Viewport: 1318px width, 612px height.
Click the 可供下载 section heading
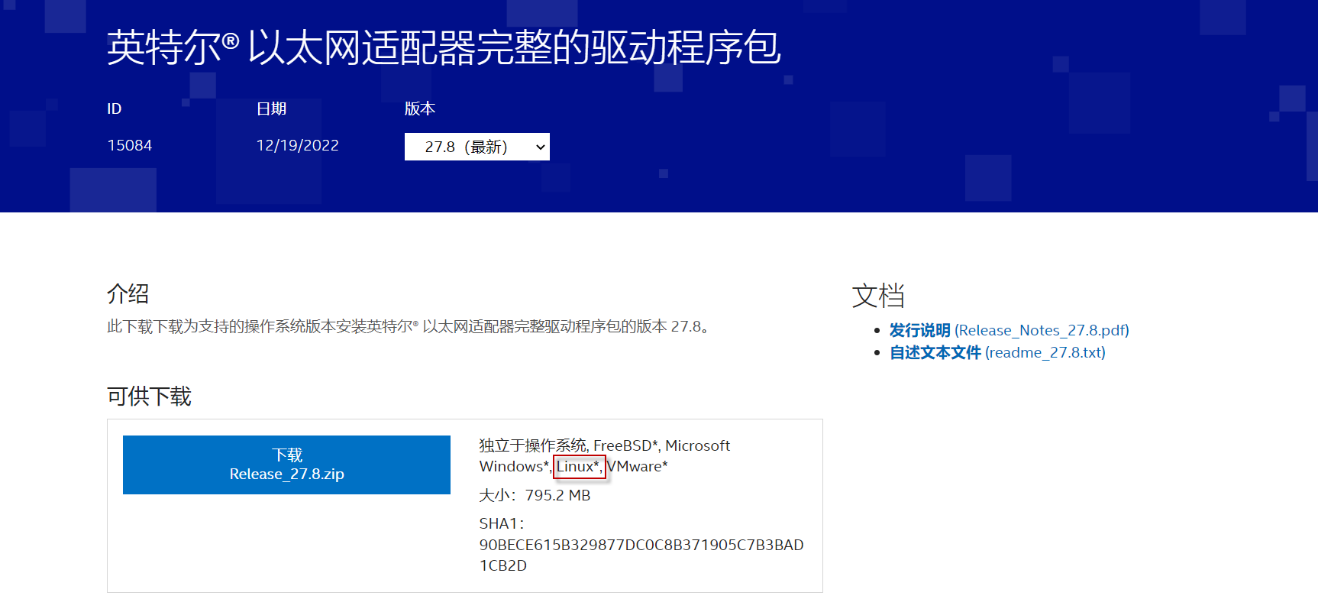[x=149, y=396]
